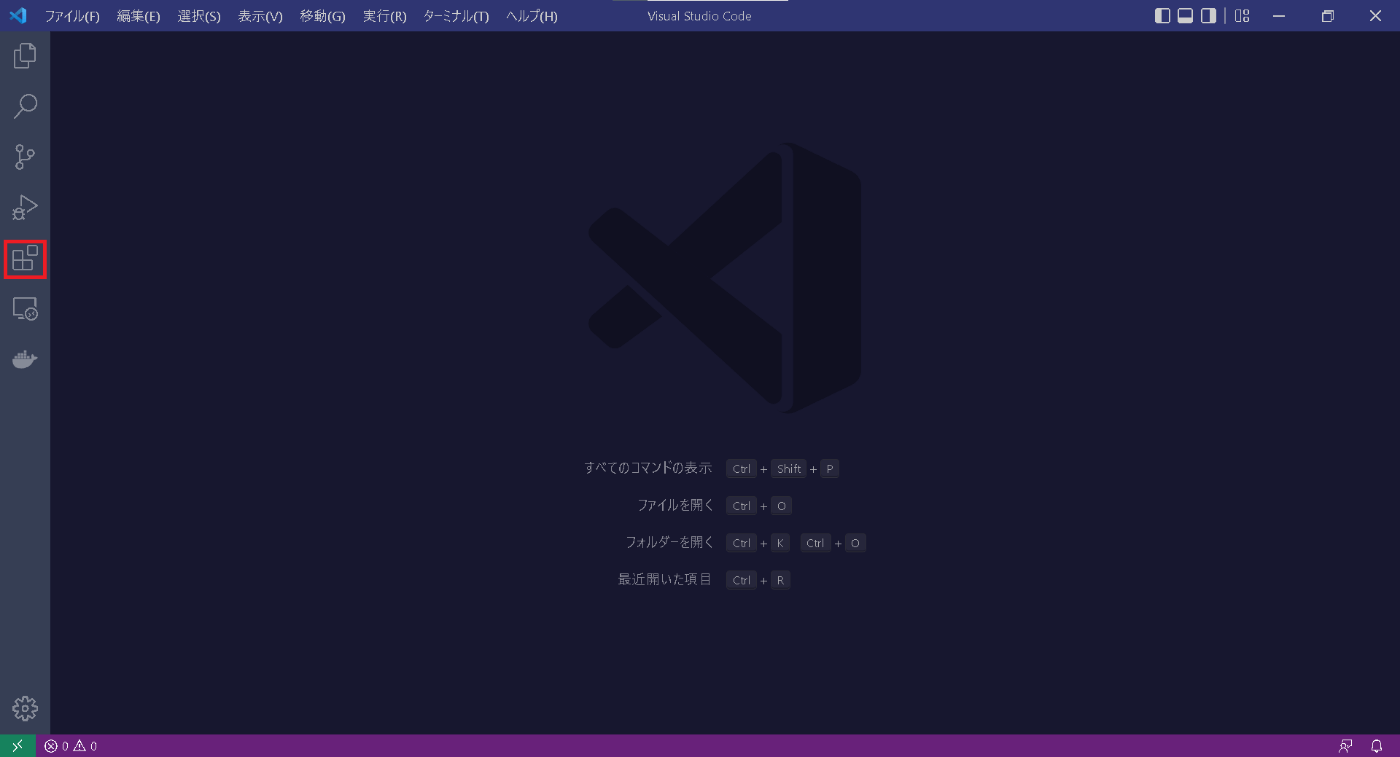Open the Extensions view

pyautogui.click(x=25, y=259)
